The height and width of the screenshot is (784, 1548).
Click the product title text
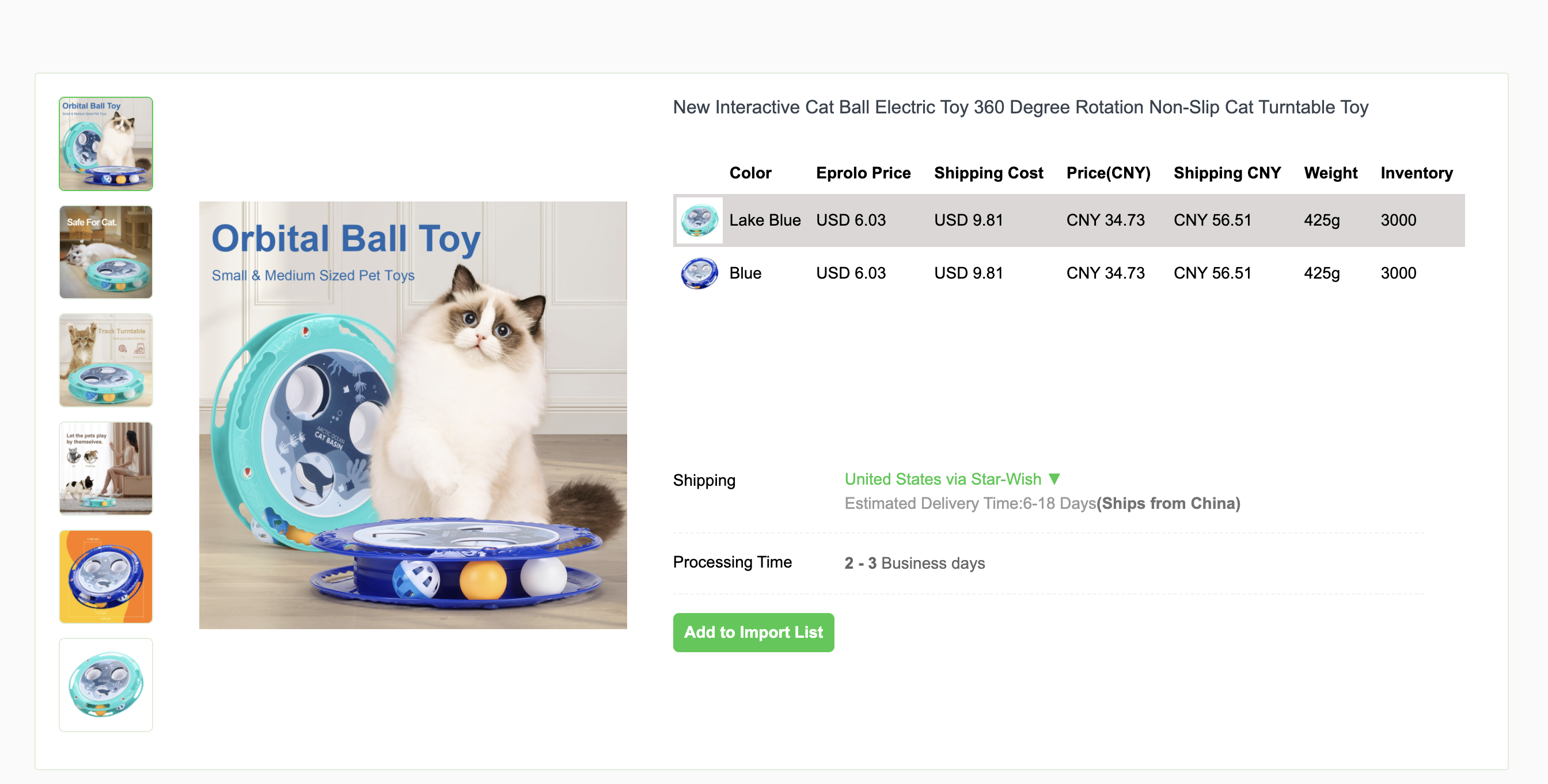tap(1020, 107)
